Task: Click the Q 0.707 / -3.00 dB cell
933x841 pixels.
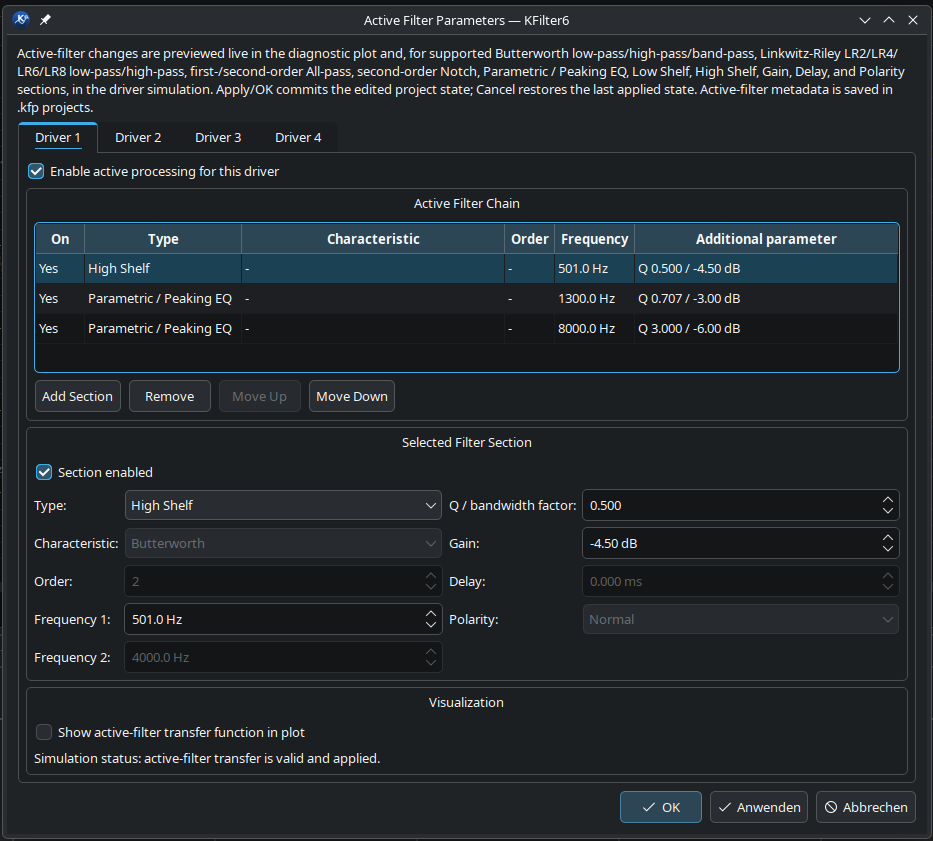Action: [x=766, y=299]
